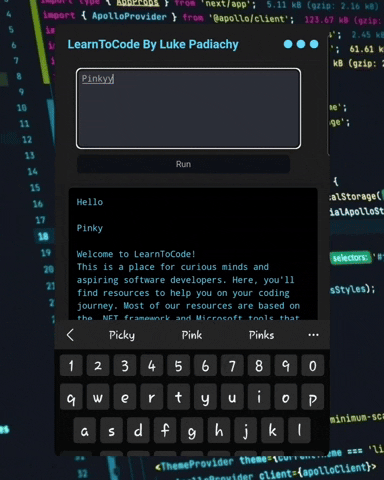Tap the 2 key
This screenshot has width=384, height=480.
[98, 366]
